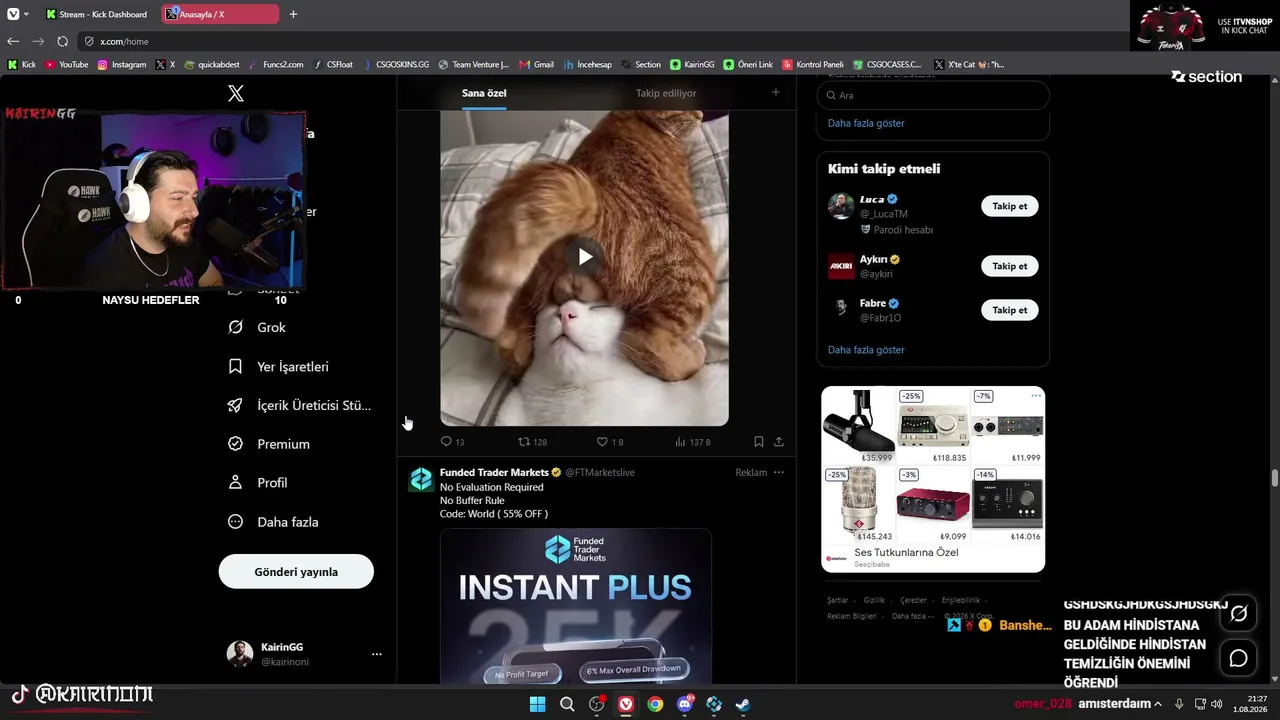Screen dimensions: 1280x720
Task: Open the ₺35.999 microphone product
Action: point(858,426)
